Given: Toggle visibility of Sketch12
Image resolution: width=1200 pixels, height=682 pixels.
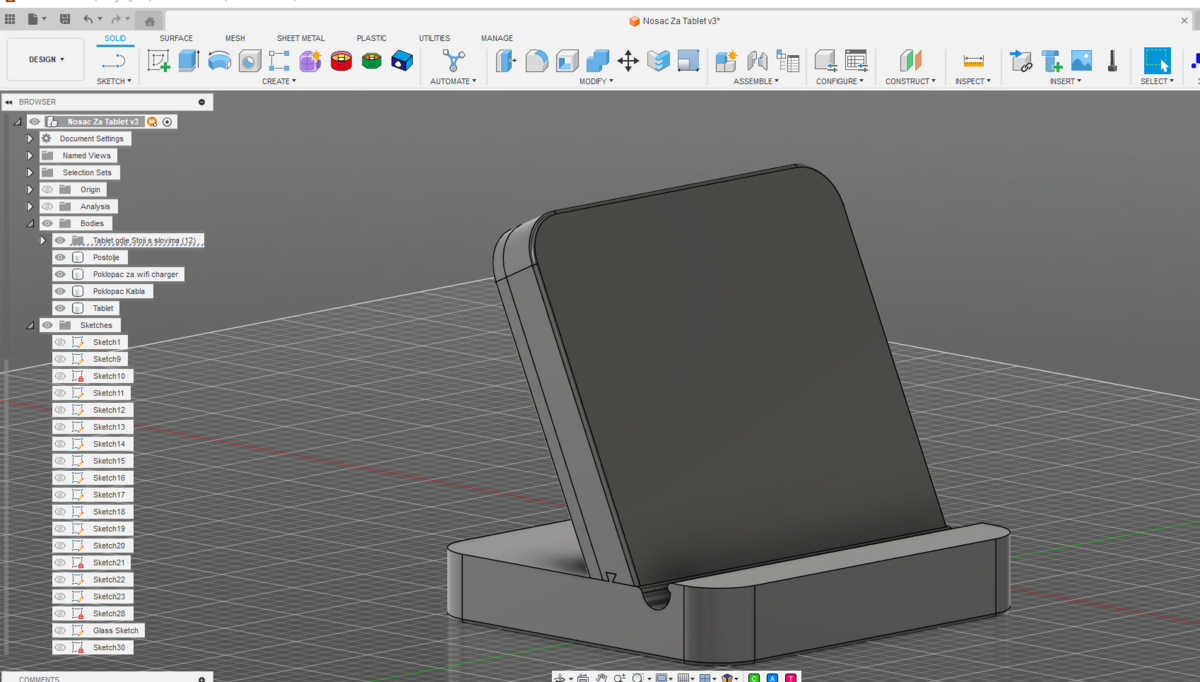Looking at the screenshot, I should (x=60, y=410).
